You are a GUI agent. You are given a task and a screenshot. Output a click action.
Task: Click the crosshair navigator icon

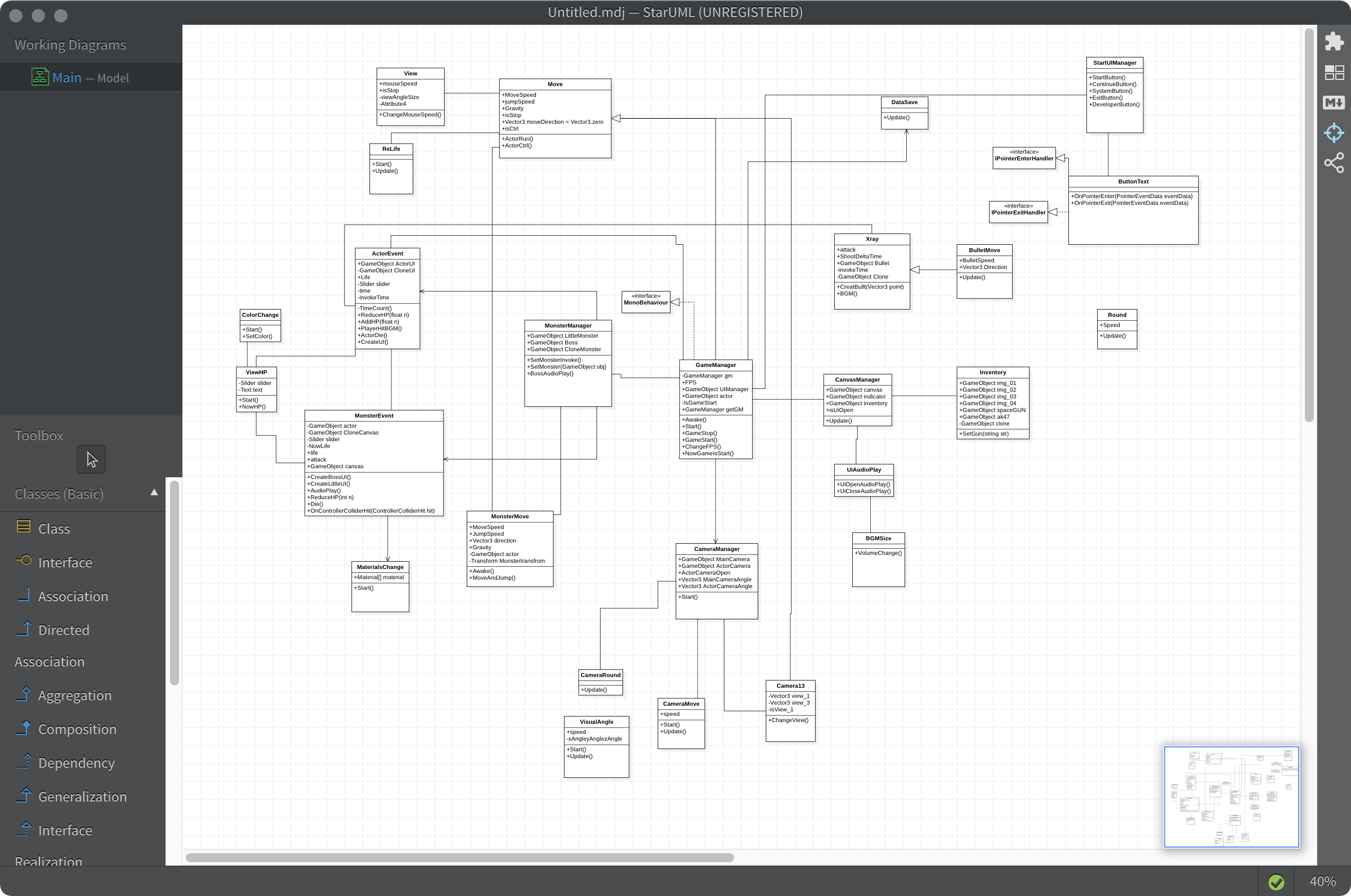point(1334,133)
